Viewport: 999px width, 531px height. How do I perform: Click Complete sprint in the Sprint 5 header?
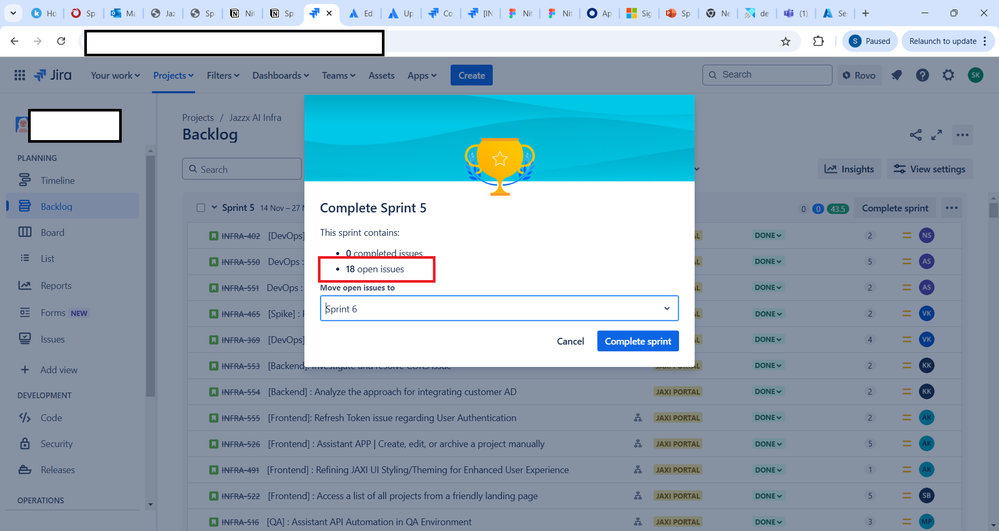tap(895, 208)
